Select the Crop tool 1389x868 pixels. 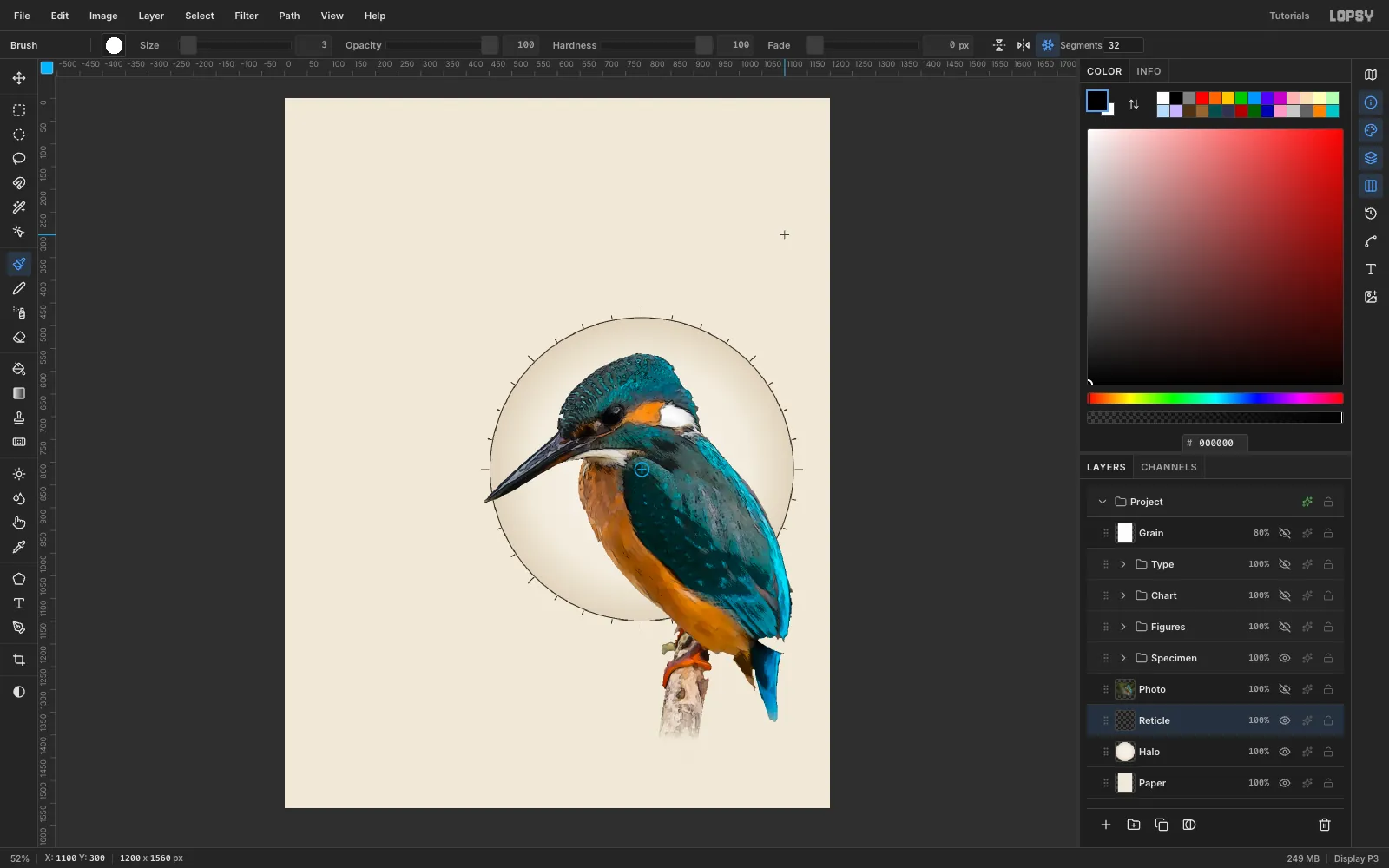coord(19,660)
